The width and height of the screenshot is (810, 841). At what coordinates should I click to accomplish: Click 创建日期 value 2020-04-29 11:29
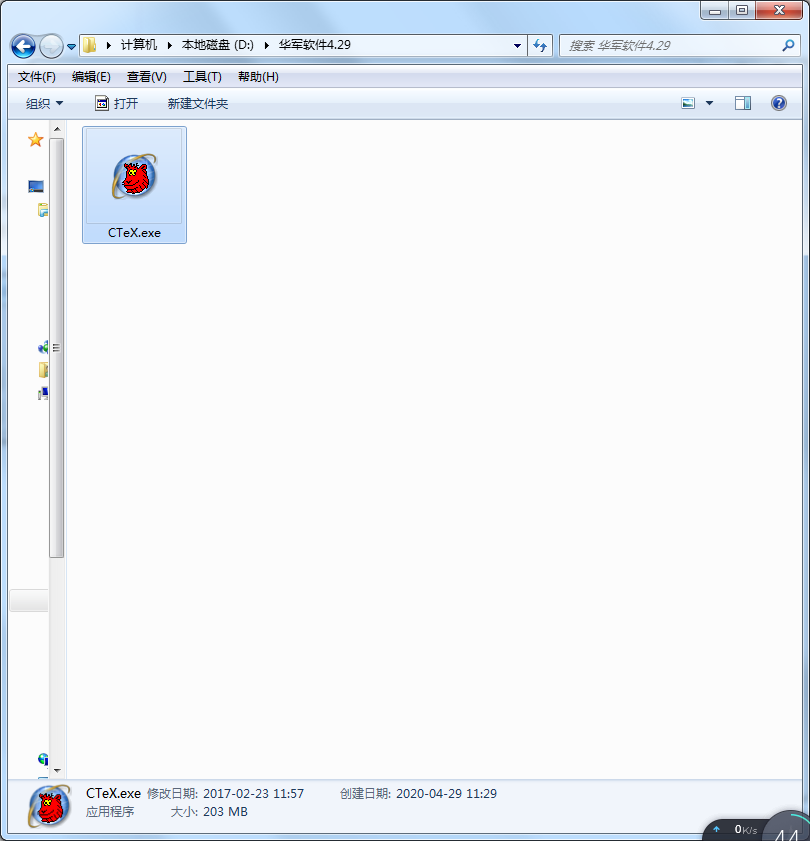446,794
